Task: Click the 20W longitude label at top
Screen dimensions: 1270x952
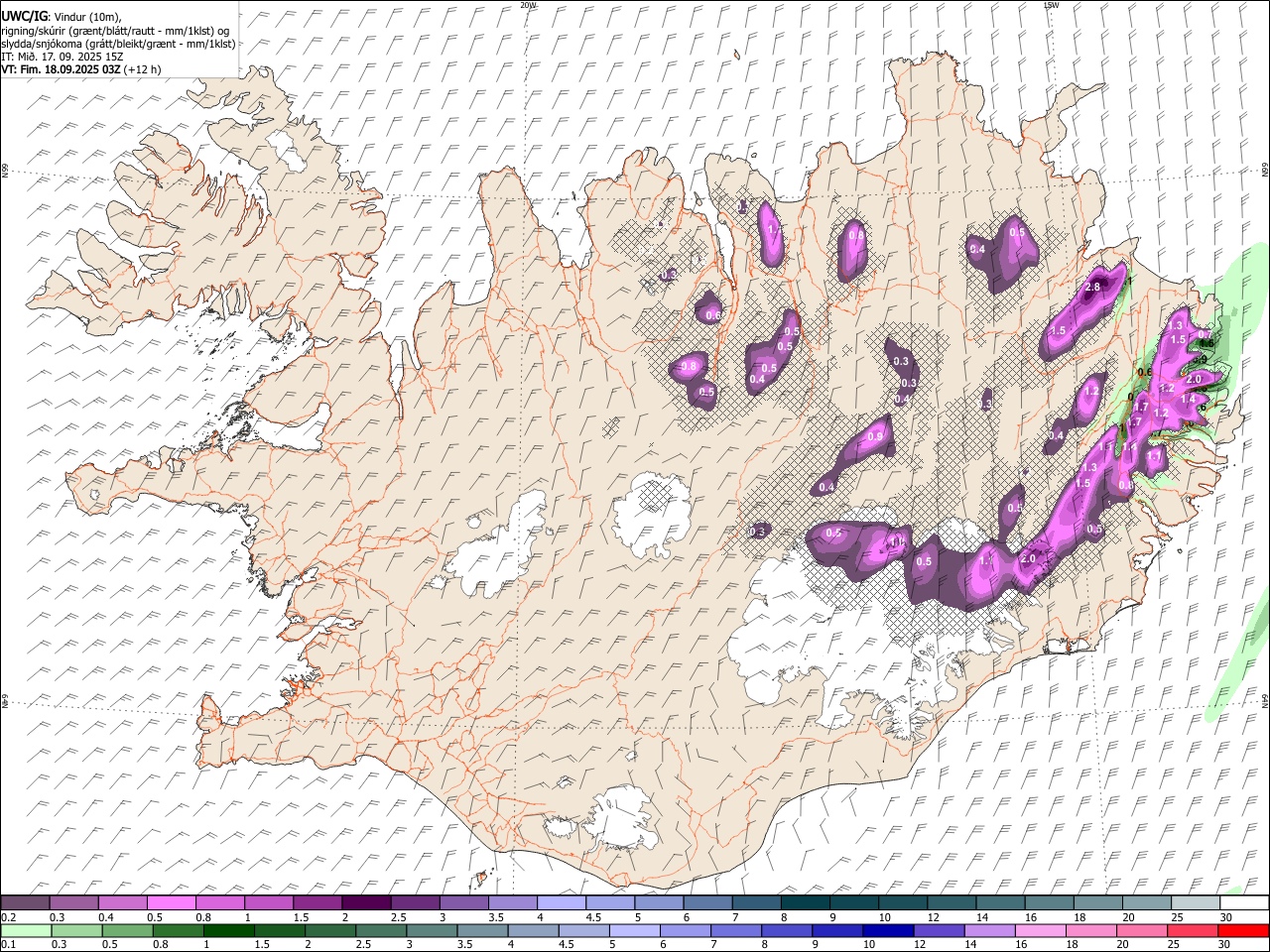Action: (528, 4)
